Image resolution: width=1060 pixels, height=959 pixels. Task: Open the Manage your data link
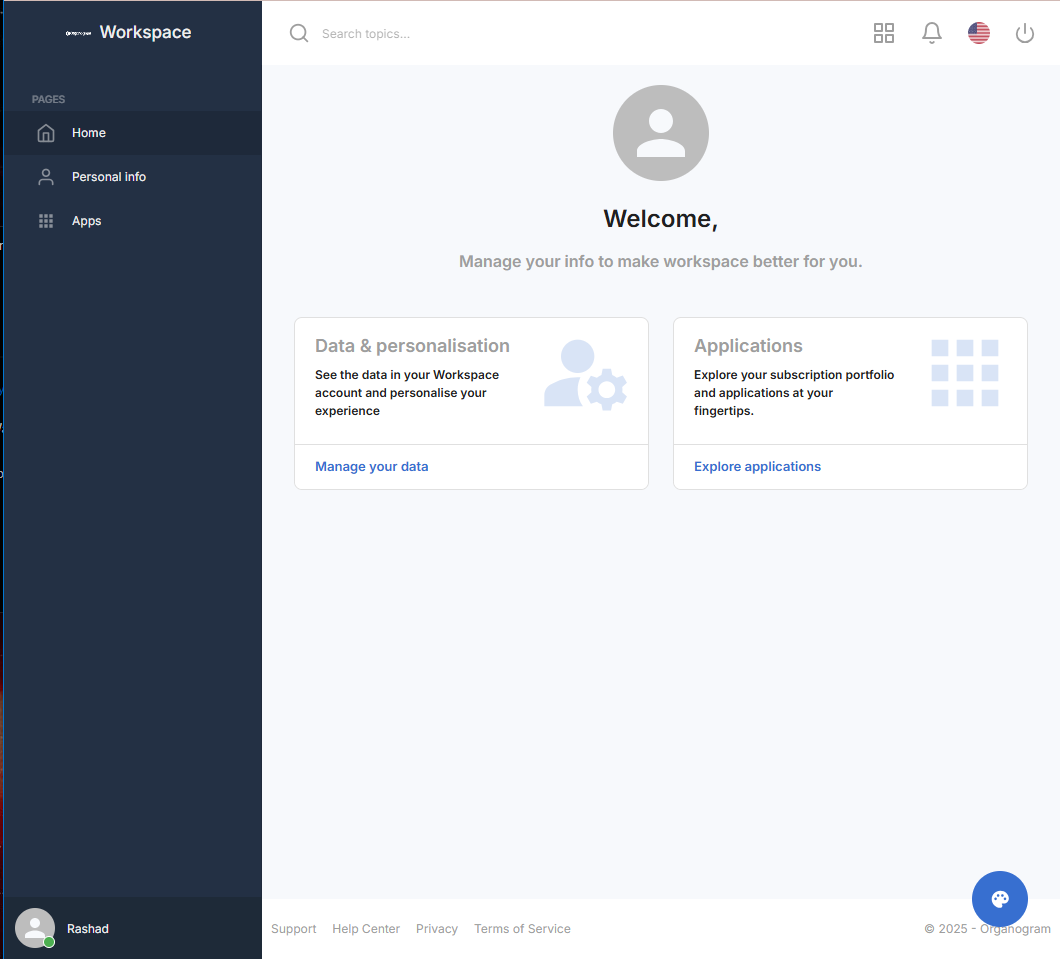[x=371, y=467]
